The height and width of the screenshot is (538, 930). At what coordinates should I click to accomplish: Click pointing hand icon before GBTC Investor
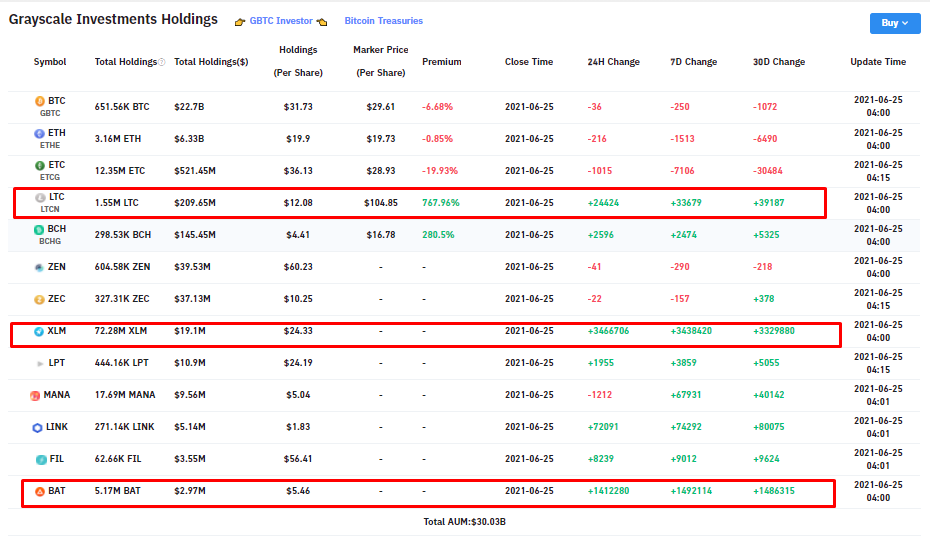pos(240,22)
